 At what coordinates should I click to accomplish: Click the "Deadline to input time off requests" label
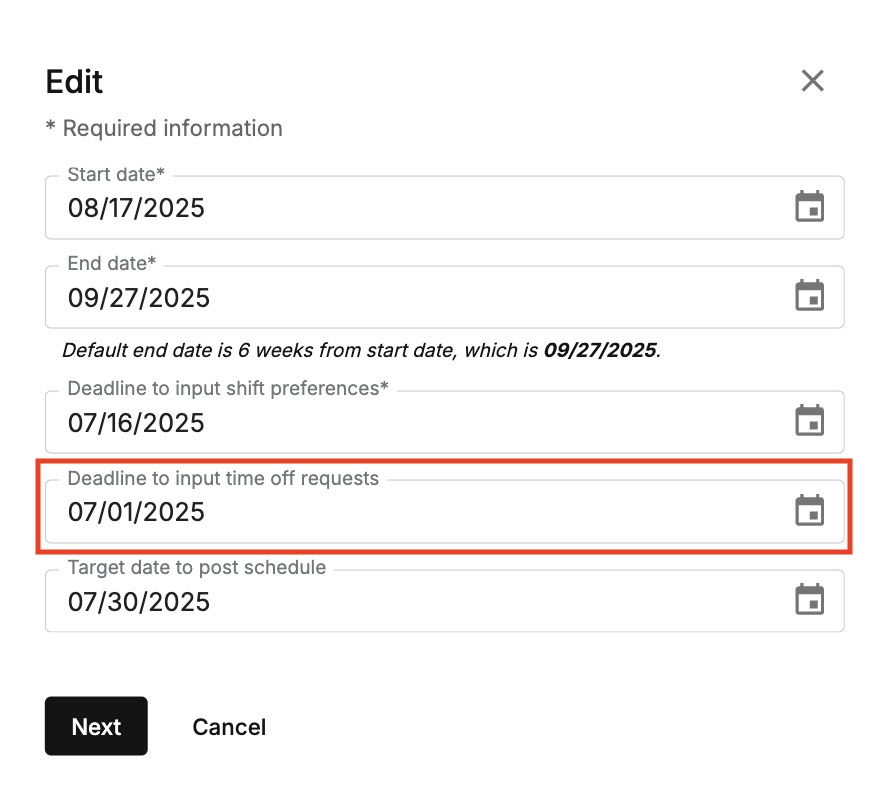[223, 478]
